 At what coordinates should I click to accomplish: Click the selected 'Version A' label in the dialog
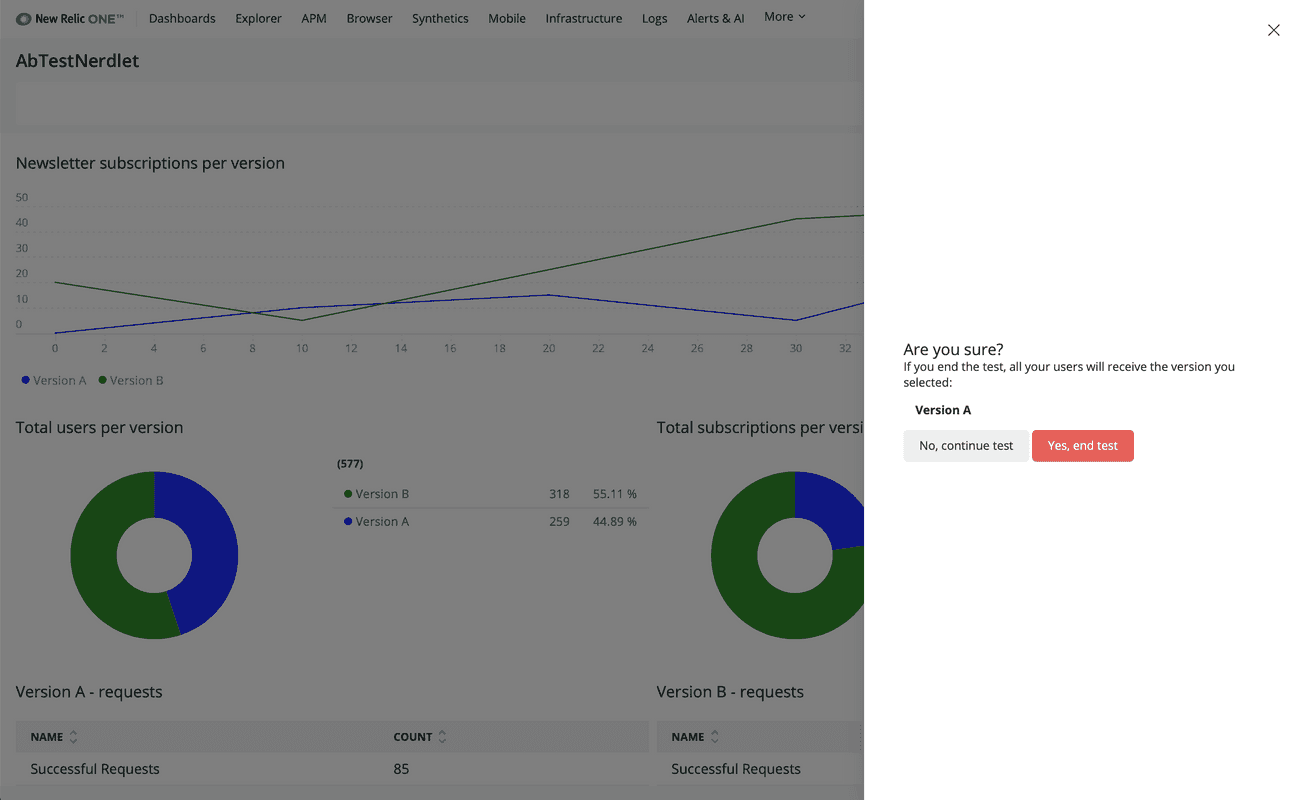pyautogui.click(x=943, y=410)
